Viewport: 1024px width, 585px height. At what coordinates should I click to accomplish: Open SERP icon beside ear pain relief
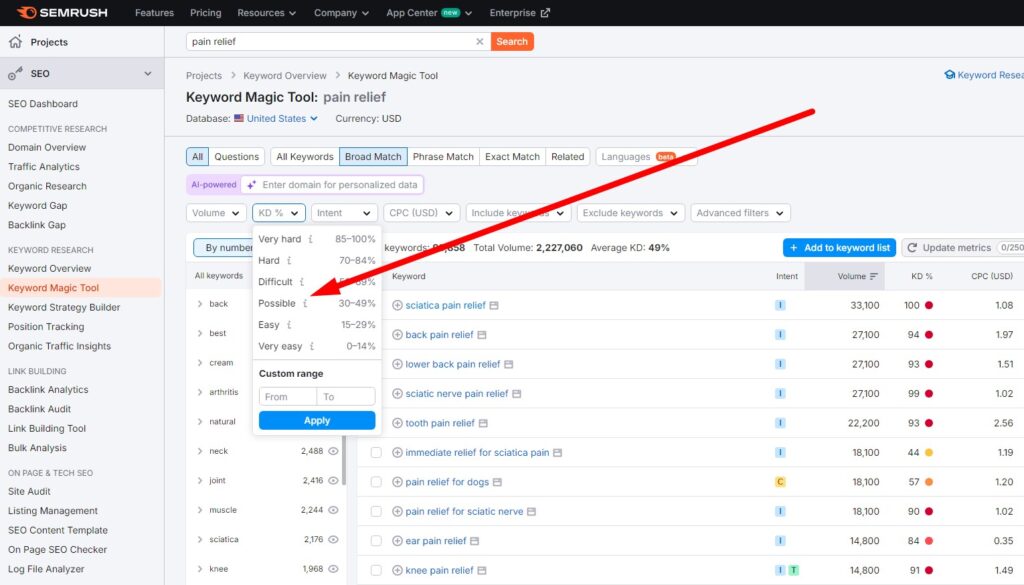(x=474, y=541)
